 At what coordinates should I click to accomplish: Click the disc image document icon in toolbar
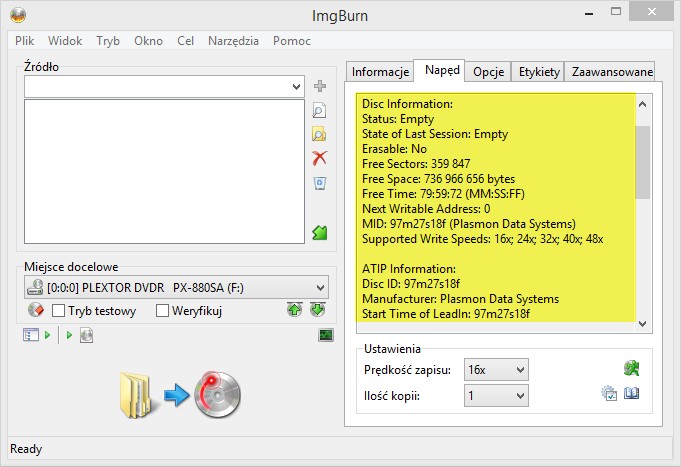[x=86, y=335]
